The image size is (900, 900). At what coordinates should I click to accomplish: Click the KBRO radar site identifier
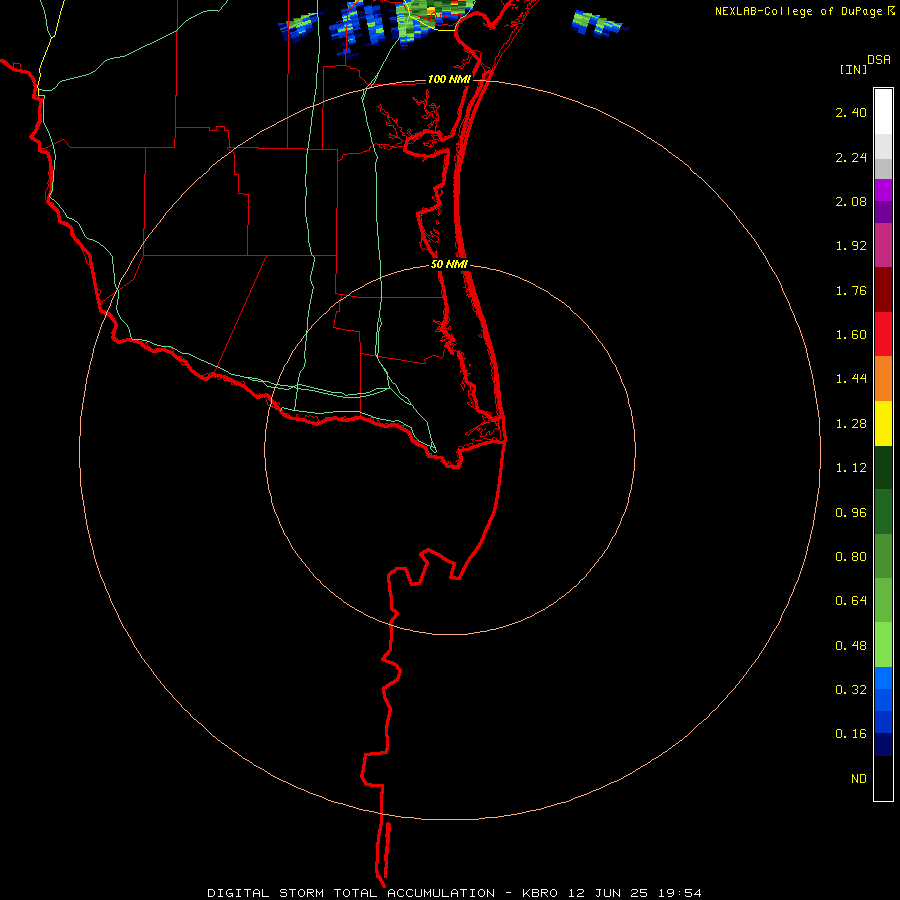540,893
